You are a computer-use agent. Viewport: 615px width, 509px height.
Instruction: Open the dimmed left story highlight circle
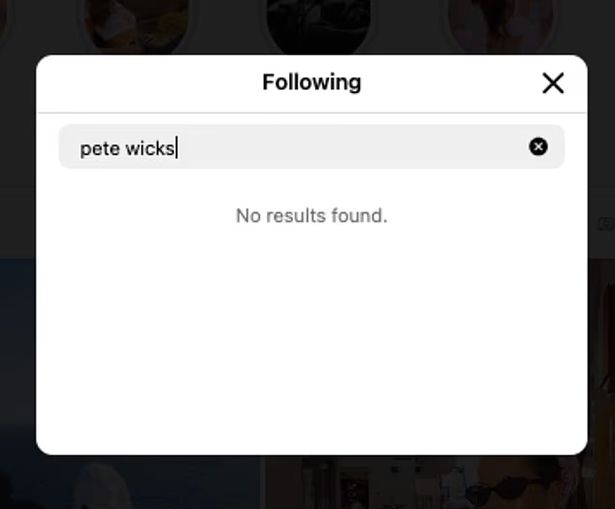click(x=136, y=24)
